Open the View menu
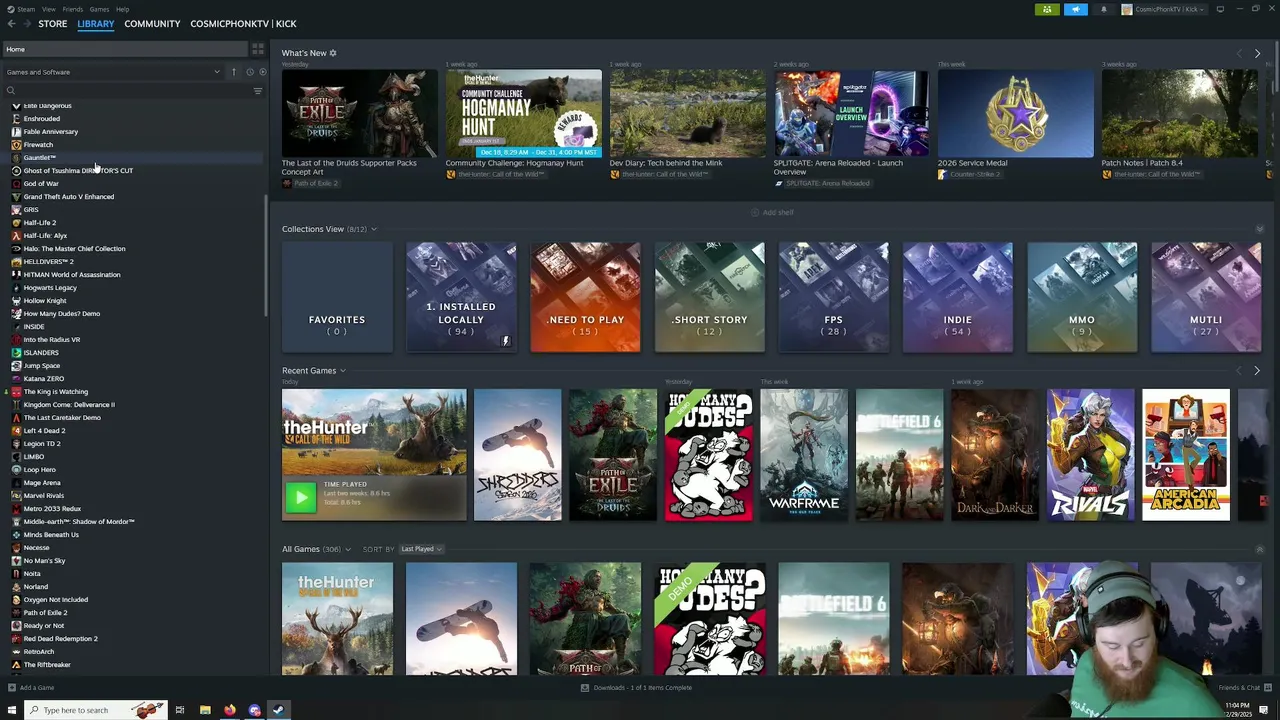Image resolution: width=1280 pixels, height=720 pixels. [x=48, y=9]
